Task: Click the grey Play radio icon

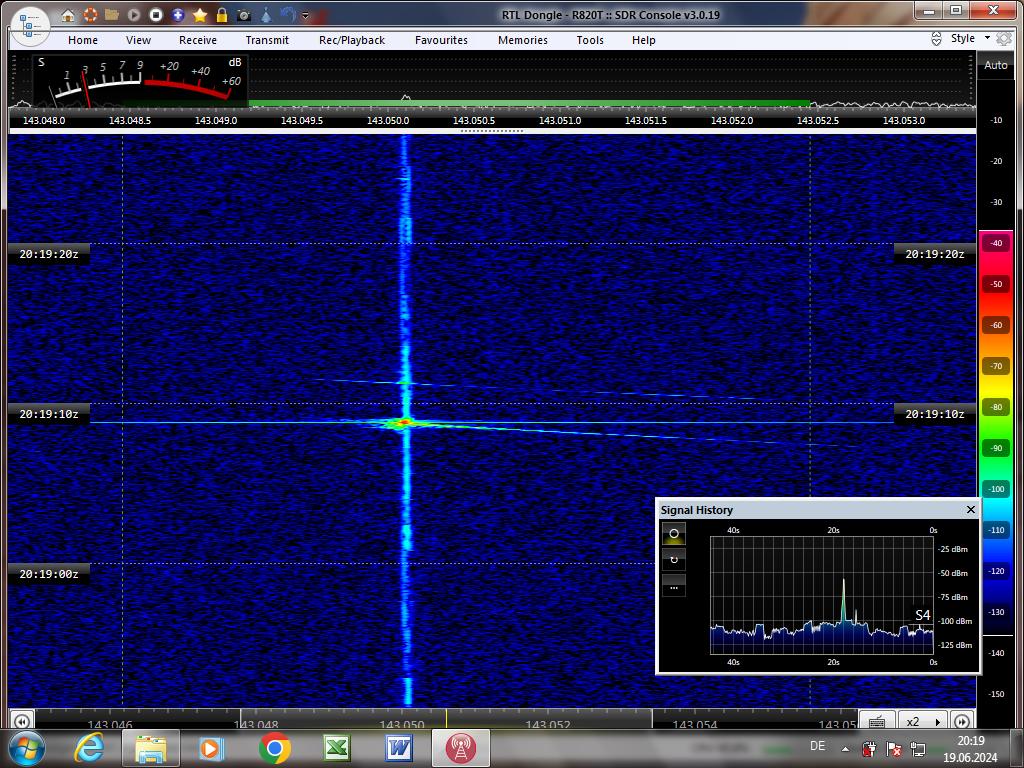Action: pyautogui.click(x=134, y=14)
